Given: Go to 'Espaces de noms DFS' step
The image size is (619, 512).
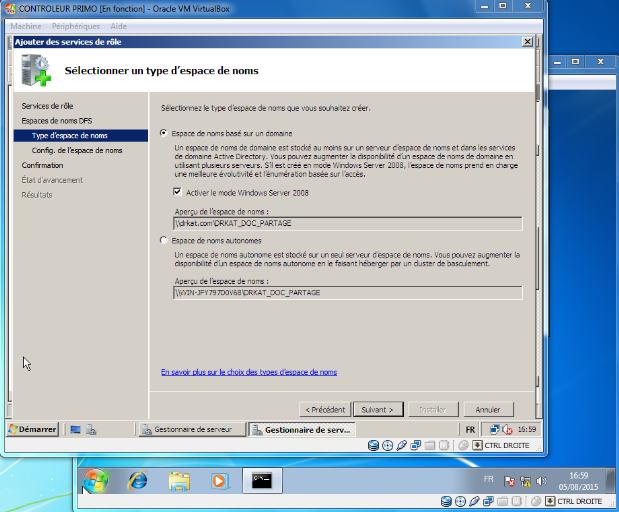Looking at the screenshot, I should pos(57,121).
